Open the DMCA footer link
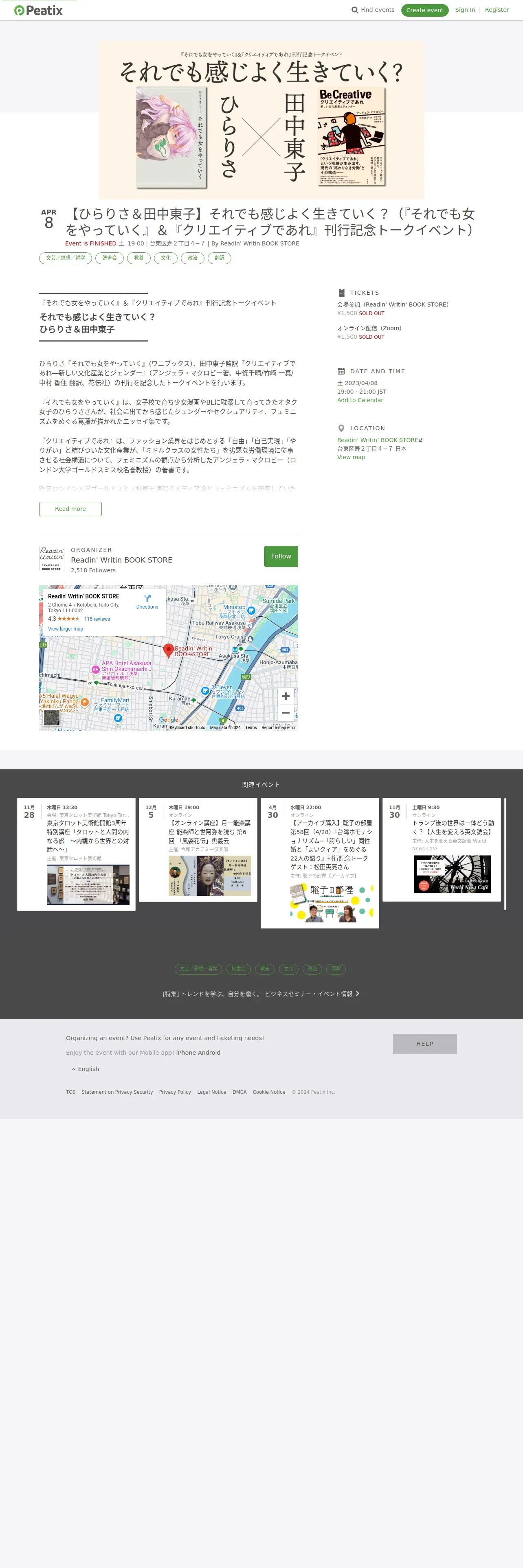 point(240,1092)
